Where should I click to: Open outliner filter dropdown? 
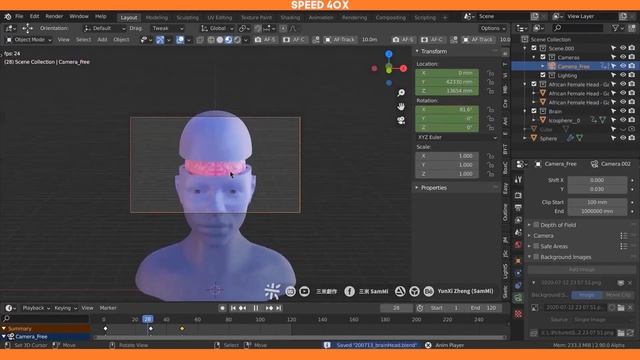[x=617, y=28]
